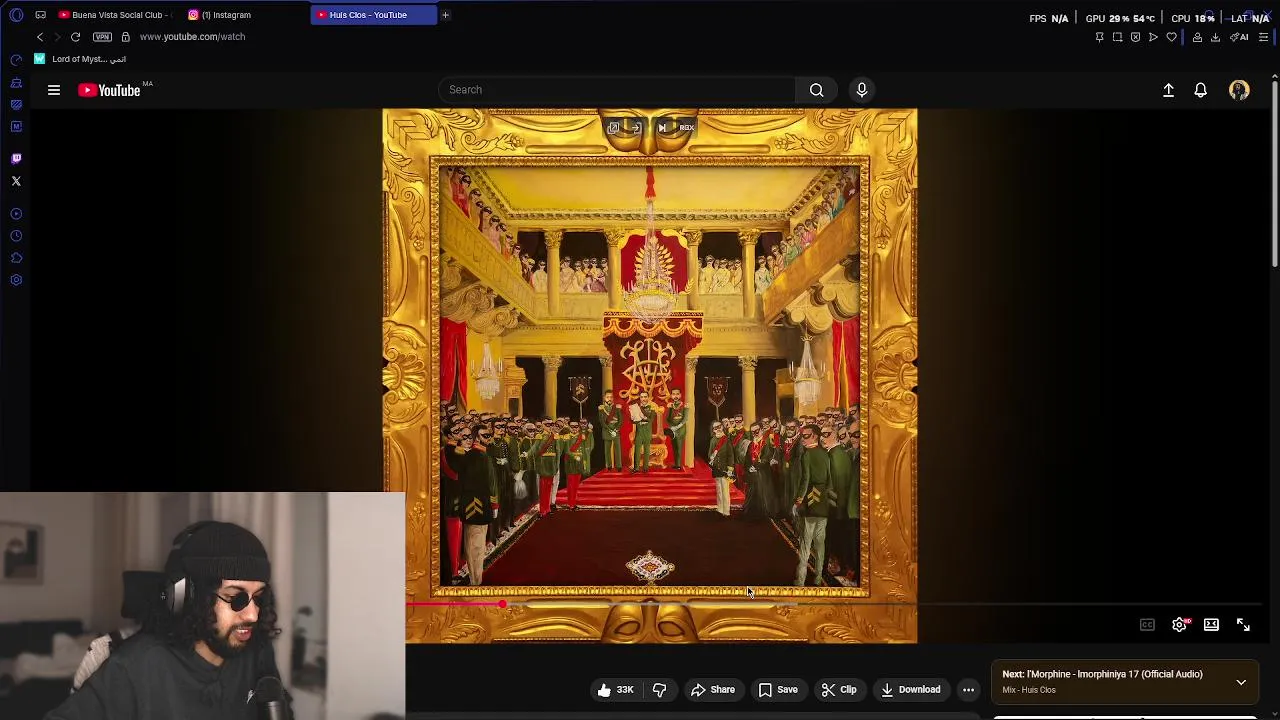Click the site security lock icon
The image size is (1280, 720).
pos(125,37)
